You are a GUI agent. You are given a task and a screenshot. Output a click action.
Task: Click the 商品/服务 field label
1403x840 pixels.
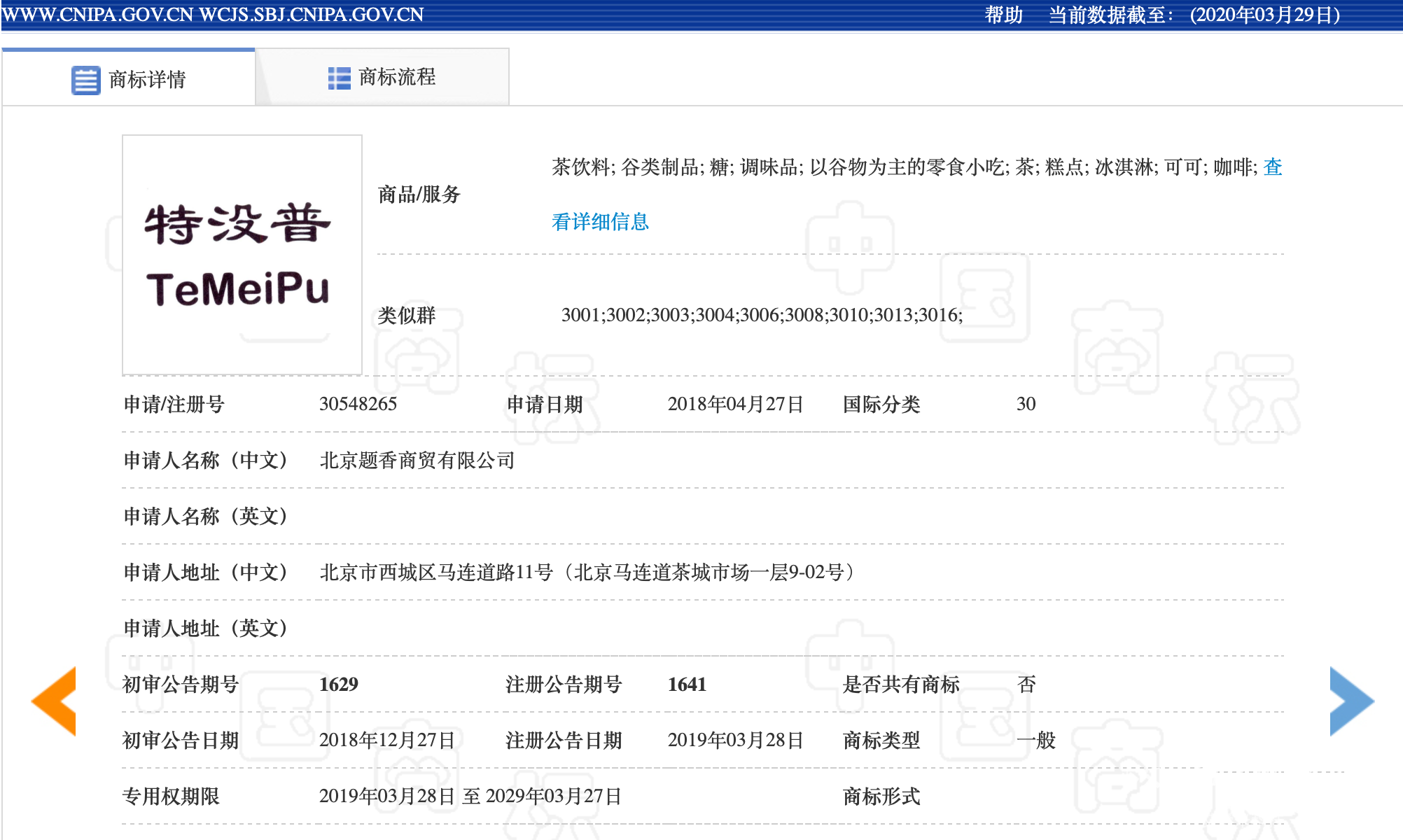click(419, 194)
